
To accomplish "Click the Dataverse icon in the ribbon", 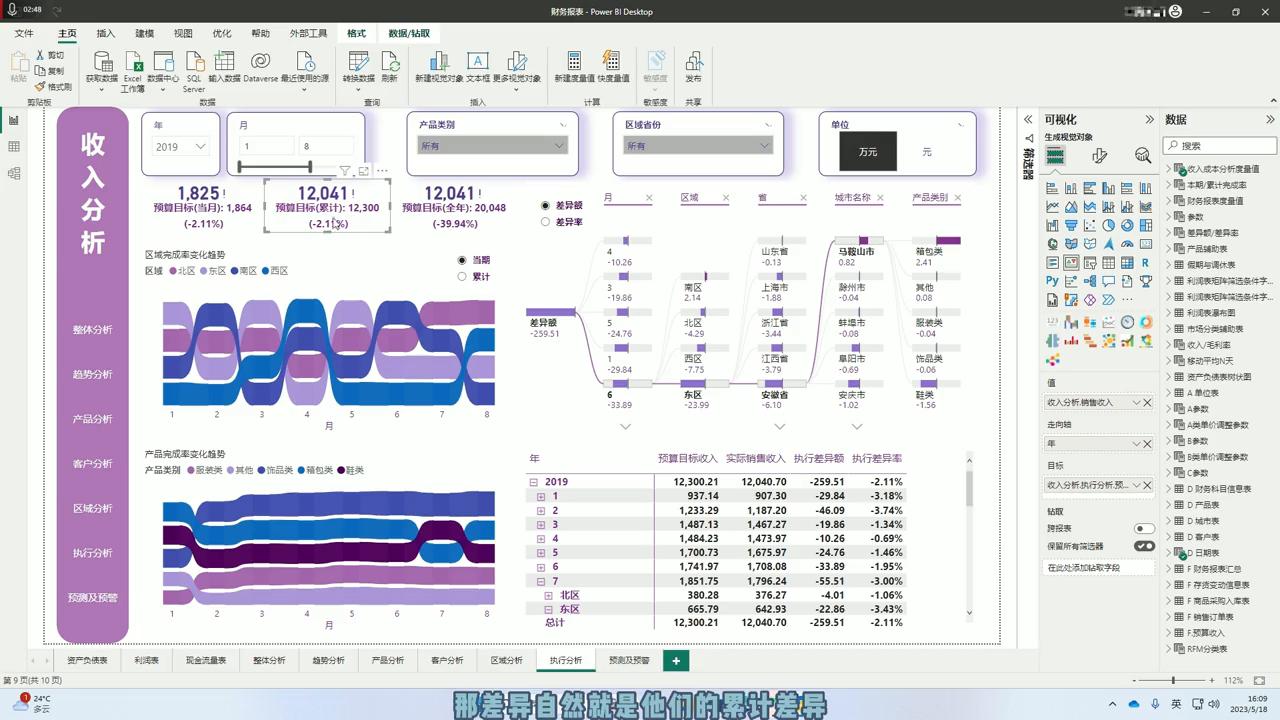I will (x=260, y=62).
